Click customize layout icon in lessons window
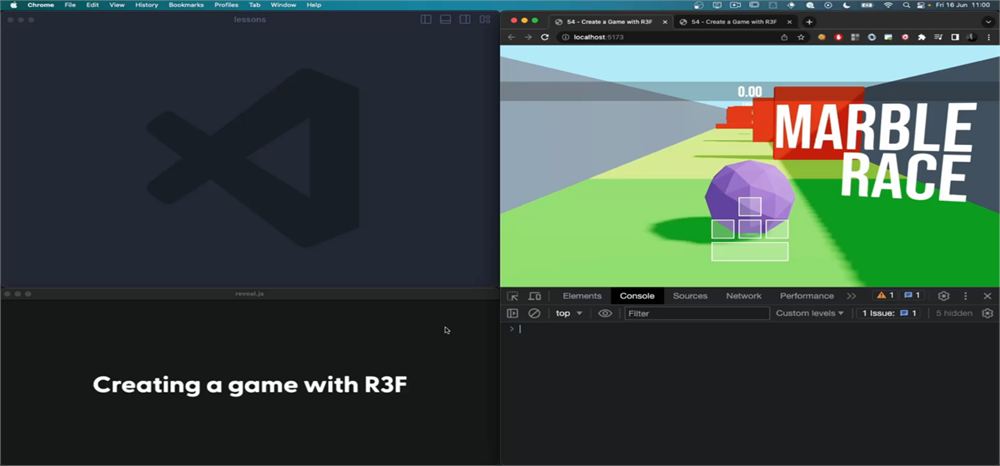This screenshot has height=466, width=1000. point(485,19)
